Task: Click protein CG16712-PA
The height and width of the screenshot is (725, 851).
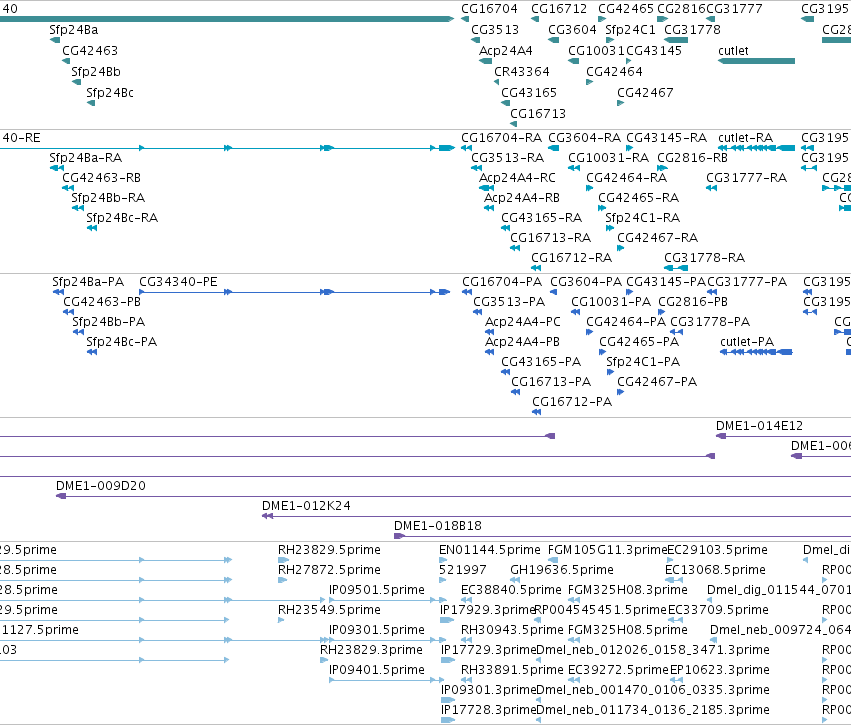Action: click(571, 402)
